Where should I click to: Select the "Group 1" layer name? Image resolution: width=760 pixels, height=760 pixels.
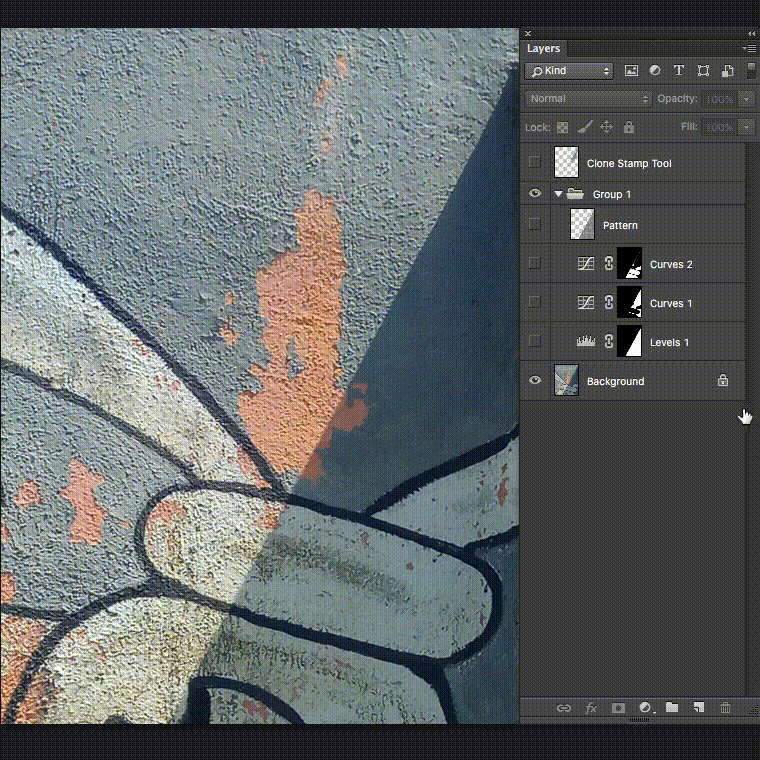(612, 194)
